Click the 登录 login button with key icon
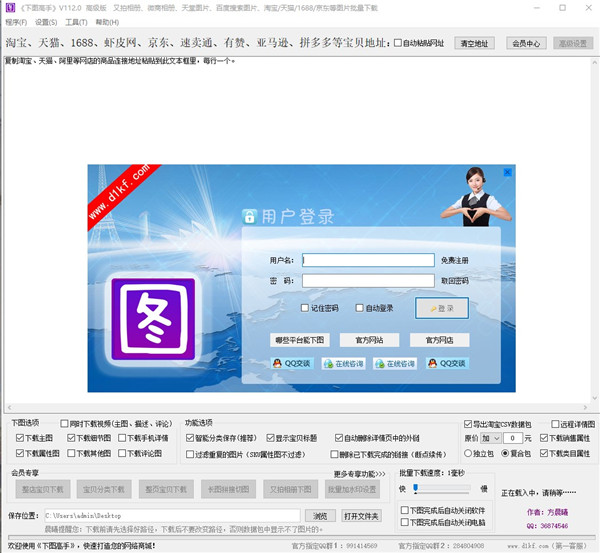The height and width of the screenshot is (553, 600). coord(442,308)
